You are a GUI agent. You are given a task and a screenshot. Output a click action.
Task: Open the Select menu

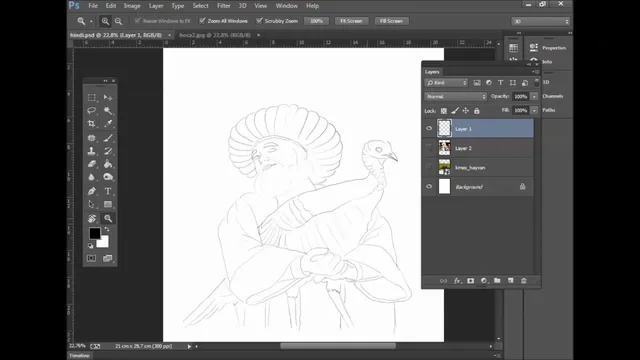200,6
